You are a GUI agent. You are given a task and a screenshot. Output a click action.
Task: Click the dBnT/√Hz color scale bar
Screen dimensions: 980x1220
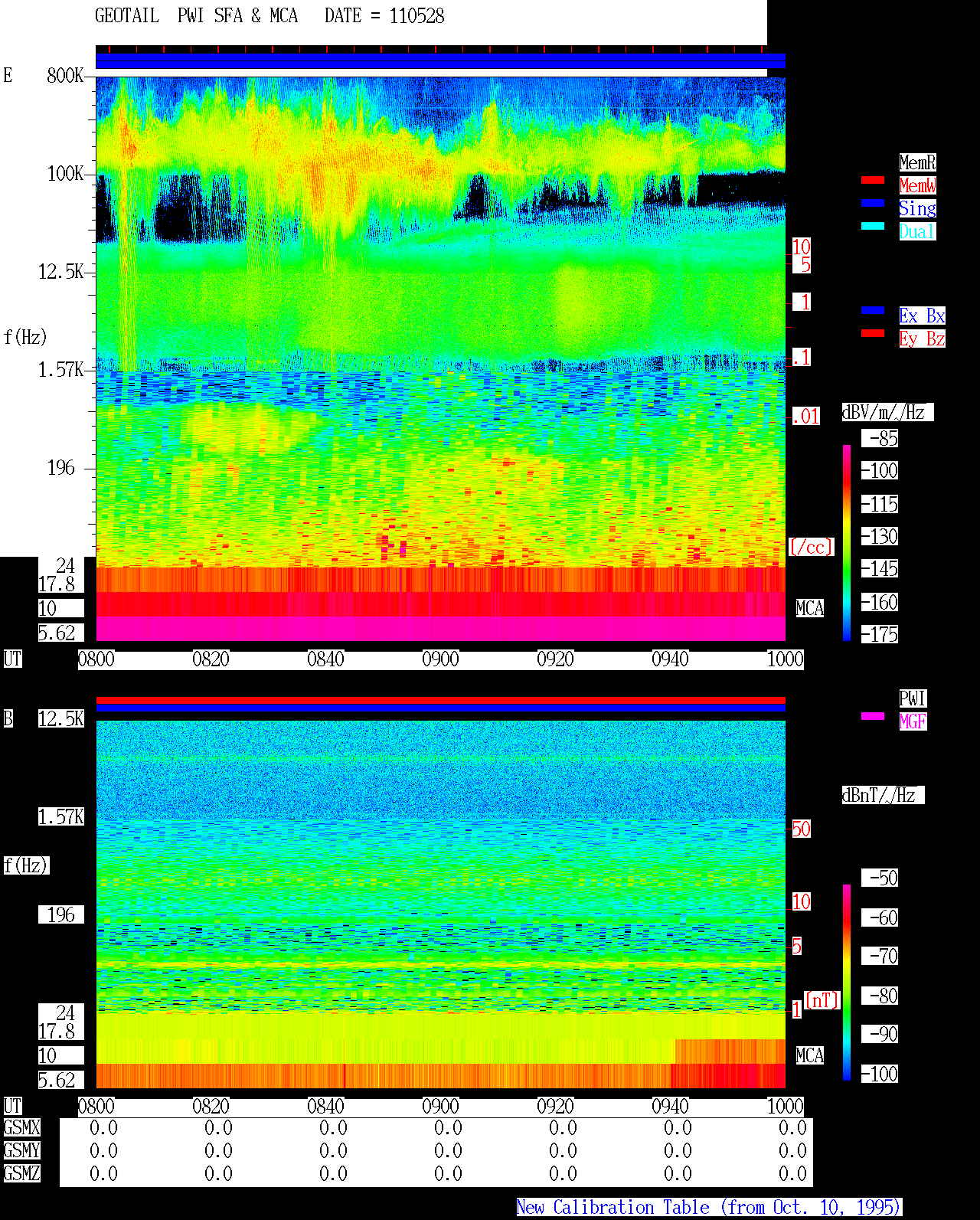coord(847,983)
